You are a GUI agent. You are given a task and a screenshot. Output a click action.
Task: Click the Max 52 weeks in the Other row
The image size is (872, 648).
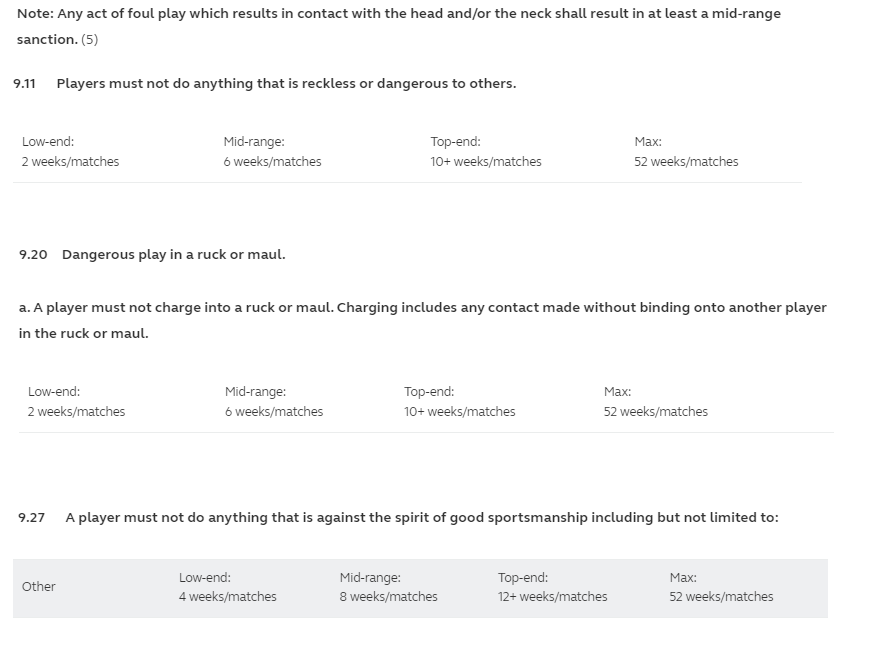721,597
